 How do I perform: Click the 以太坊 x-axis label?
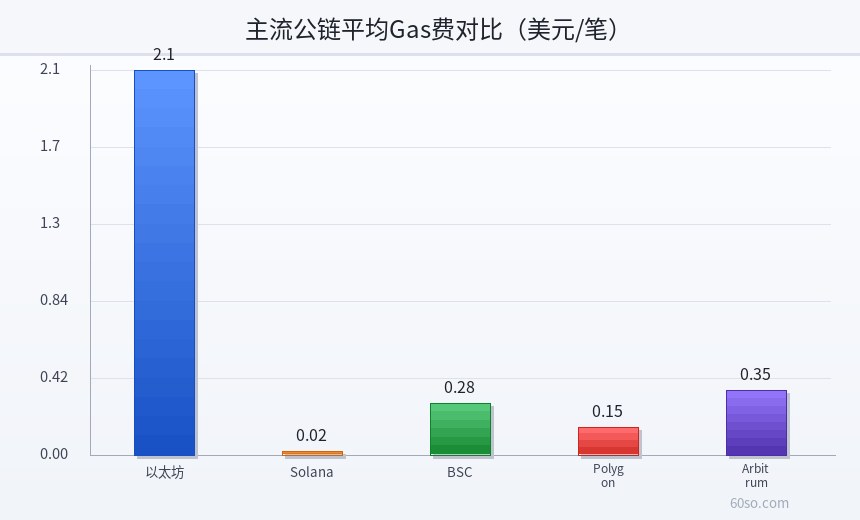pyautogui.click(x=165, y=472)
